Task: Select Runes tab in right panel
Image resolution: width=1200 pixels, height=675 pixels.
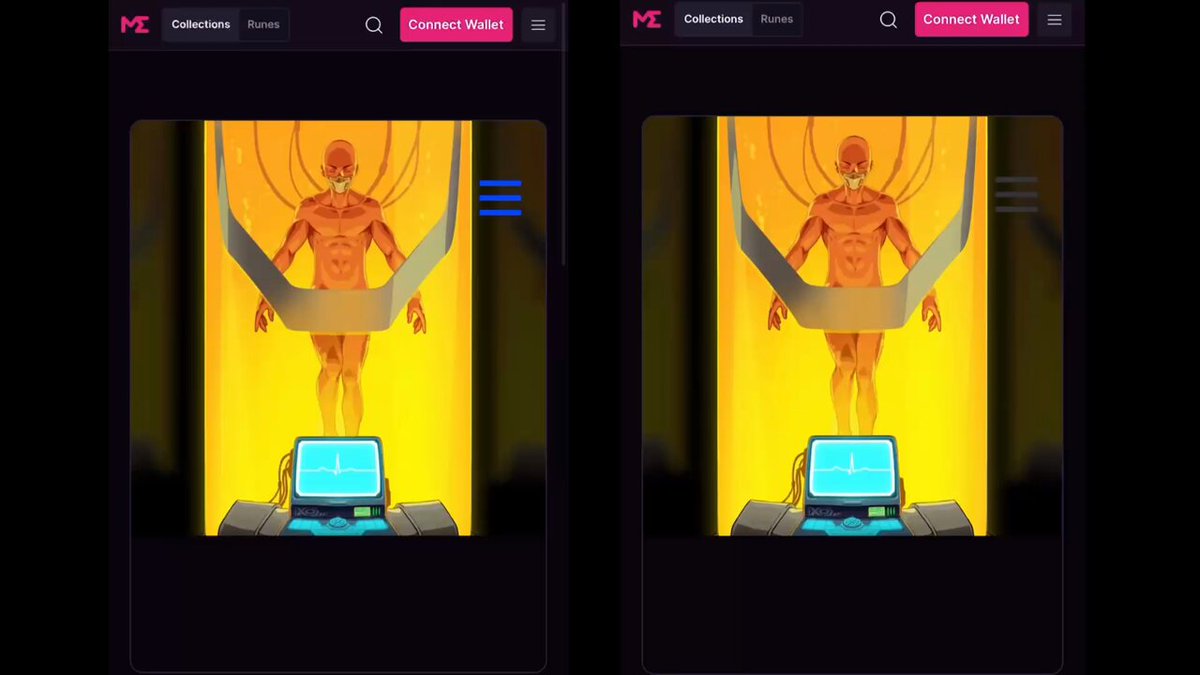Action: [x=777, y=19]
